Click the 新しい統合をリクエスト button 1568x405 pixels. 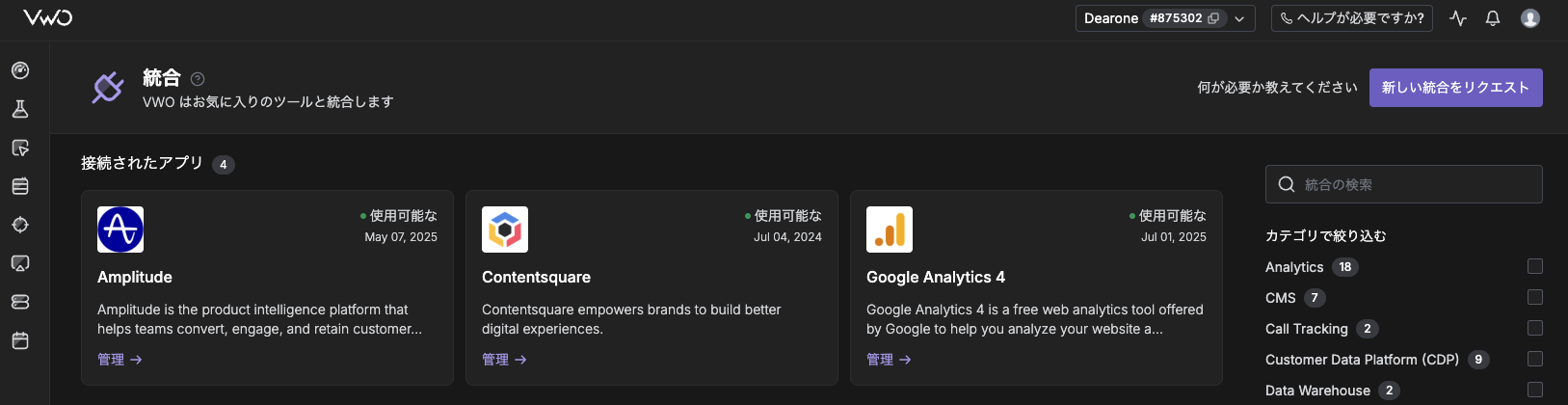1455,88
